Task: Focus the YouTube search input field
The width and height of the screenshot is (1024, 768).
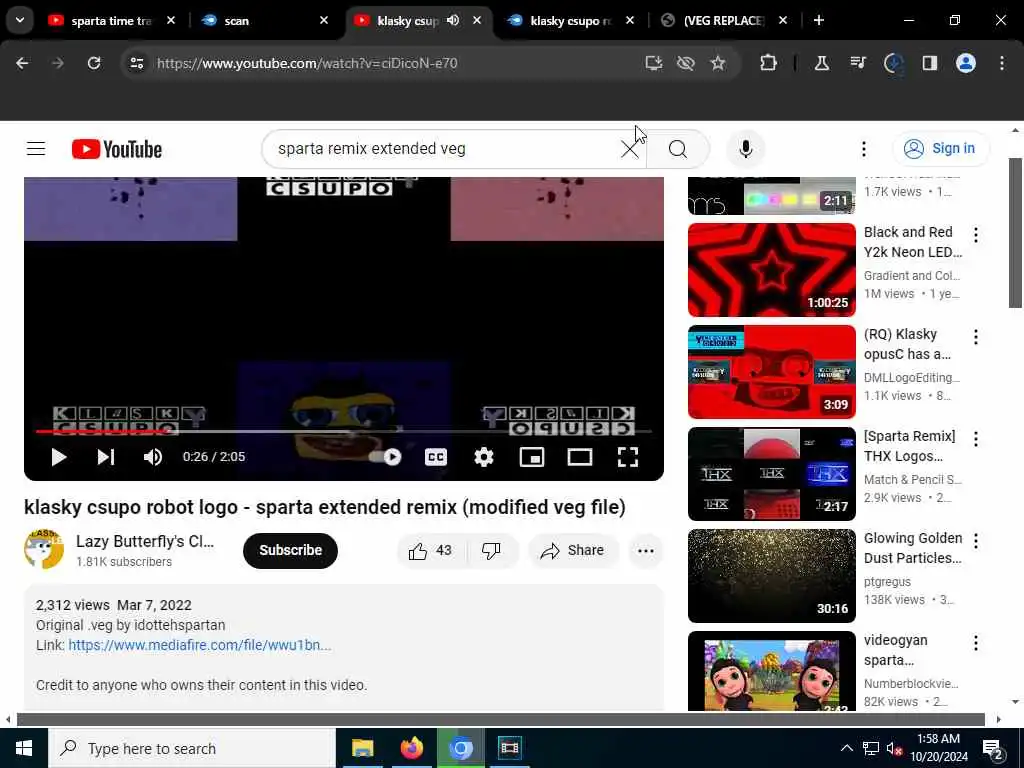Action: (x=444, y=149)
